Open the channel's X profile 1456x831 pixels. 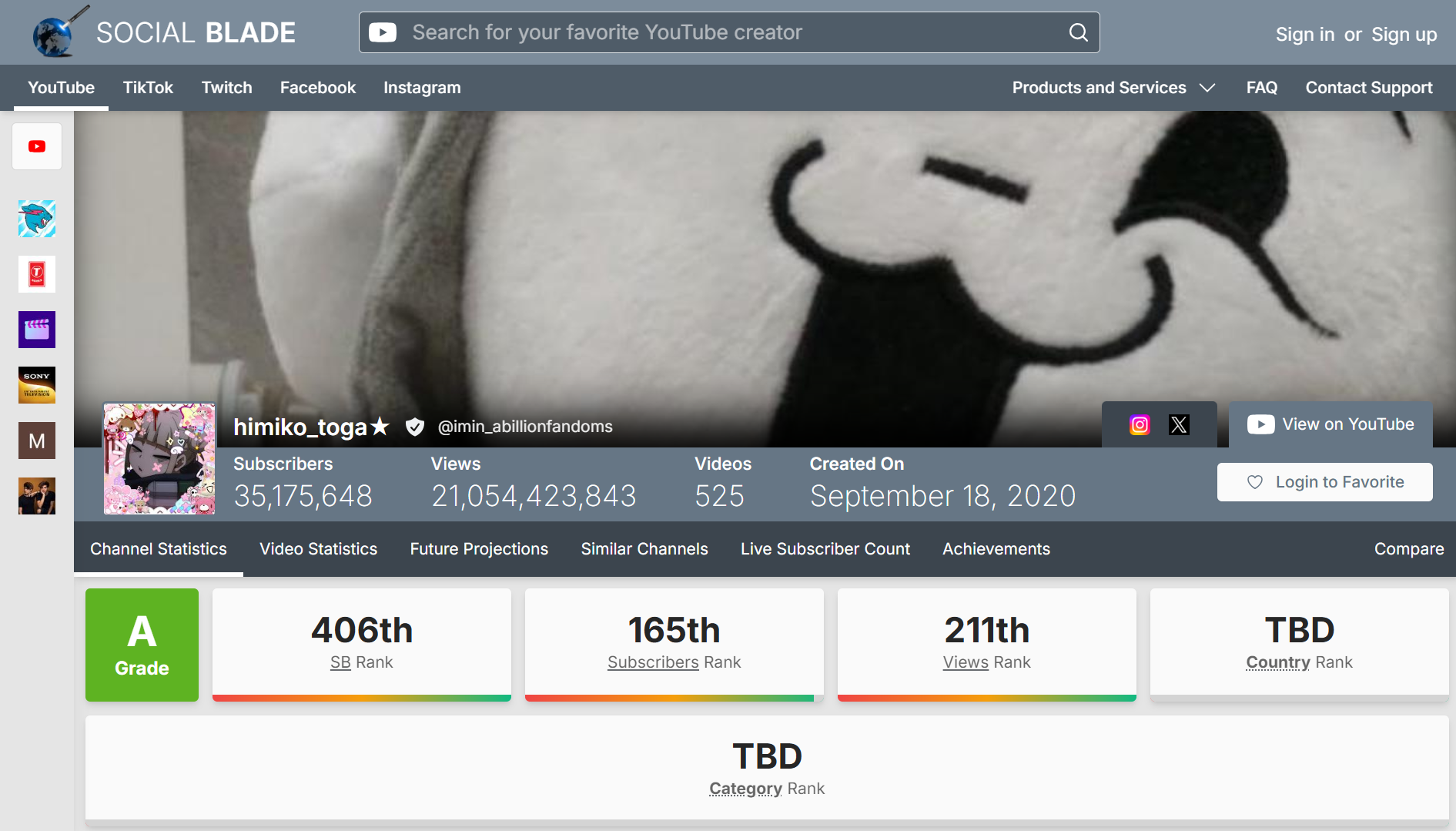(x=1179, y=424)
